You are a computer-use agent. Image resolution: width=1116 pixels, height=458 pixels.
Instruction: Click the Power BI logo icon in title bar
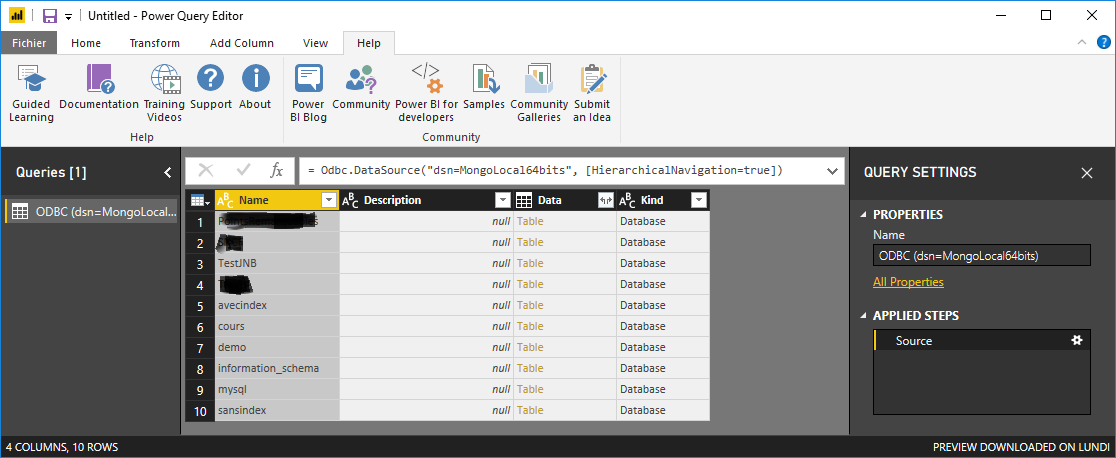point(17,15)
